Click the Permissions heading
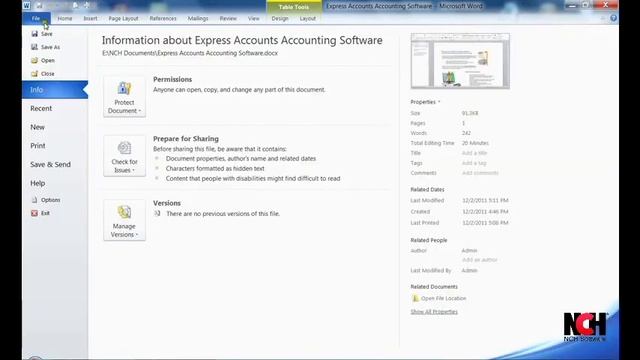The image size is (640, 360). tap(172, 80)
